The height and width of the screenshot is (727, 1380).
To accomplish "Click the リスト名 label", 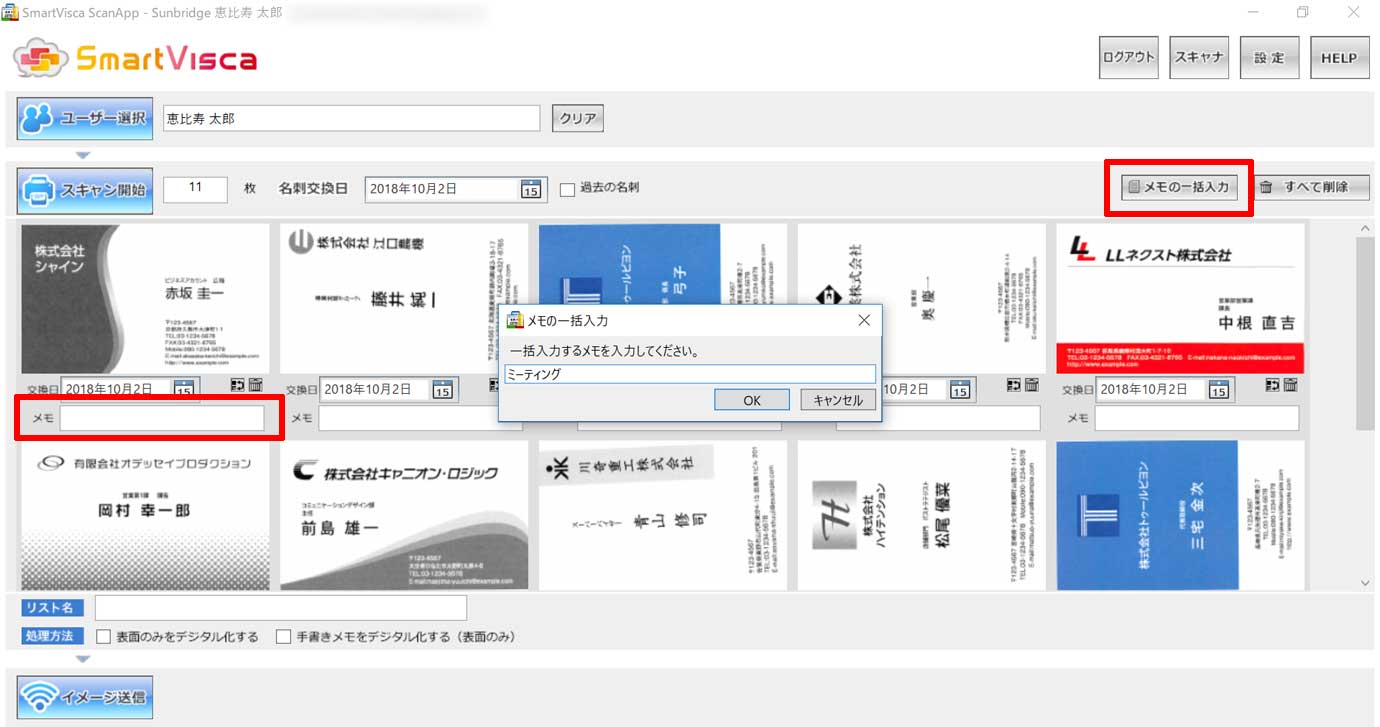I will coord(53,608).
